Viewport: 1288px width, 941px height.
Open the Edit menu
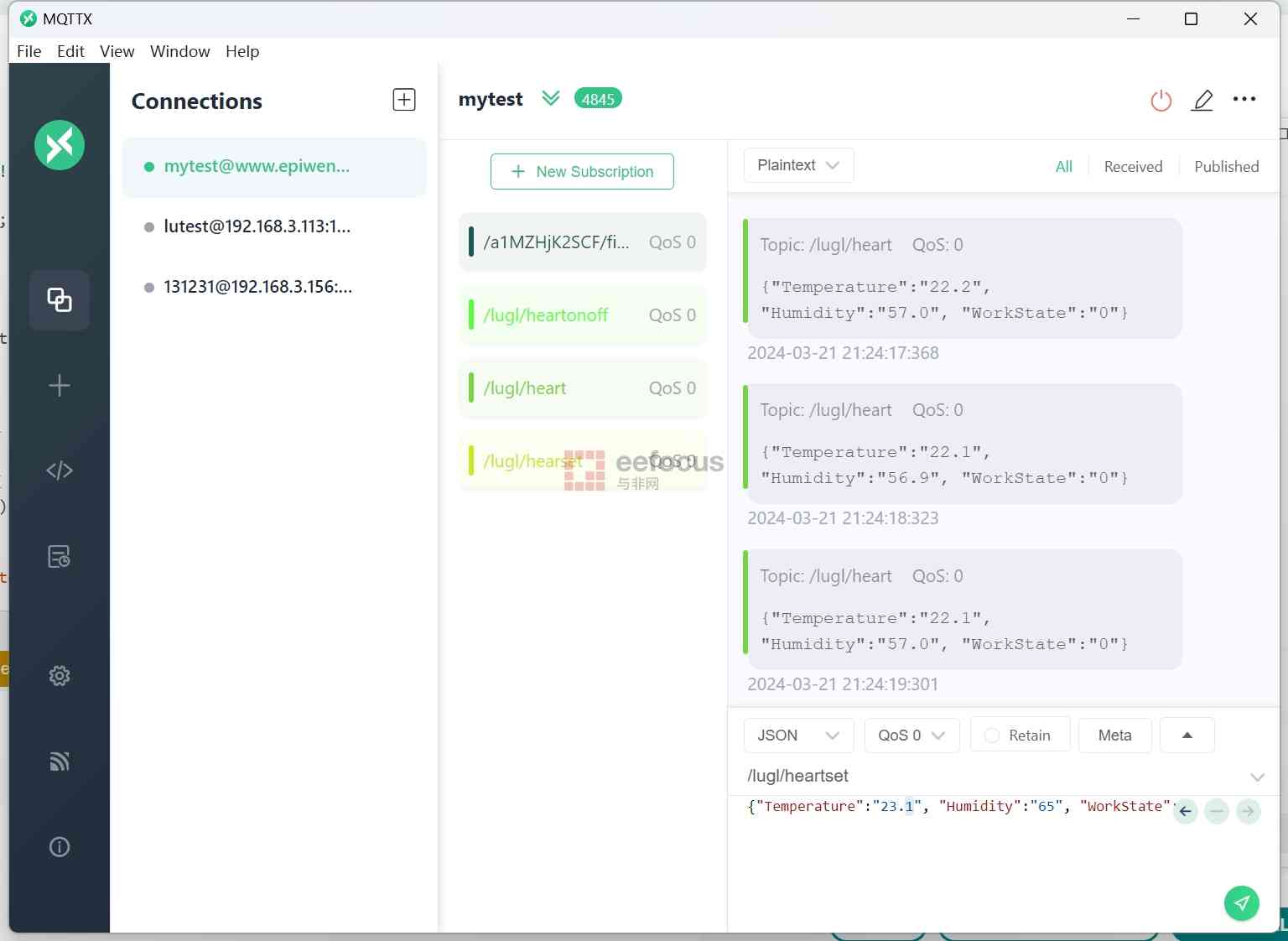(x=70, y=51)
